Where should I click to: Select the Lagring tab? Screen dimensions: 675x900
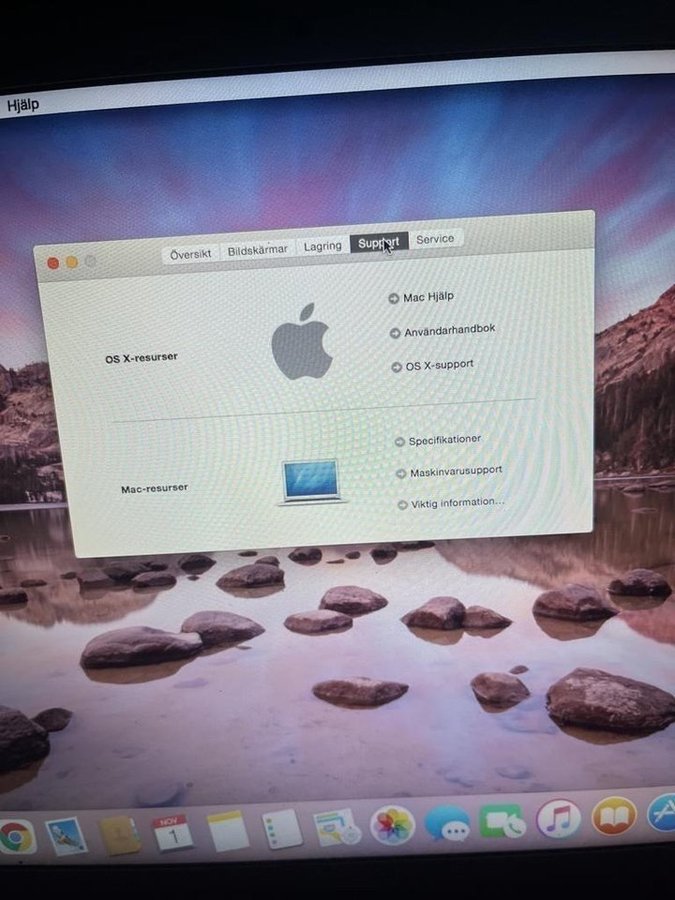tap(322, 246)
